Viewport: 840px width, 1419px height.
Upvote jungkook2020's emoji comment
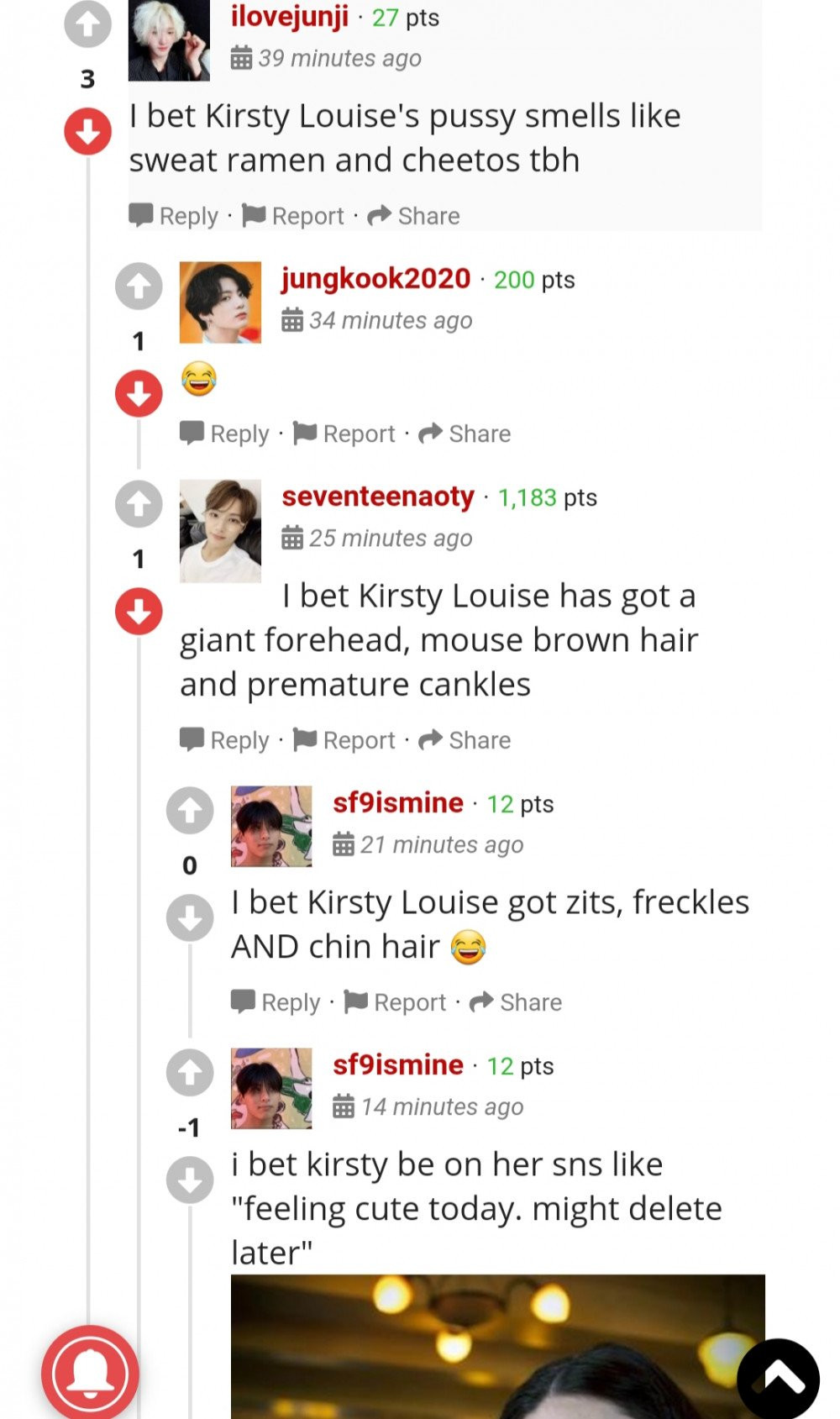(139, 286)
